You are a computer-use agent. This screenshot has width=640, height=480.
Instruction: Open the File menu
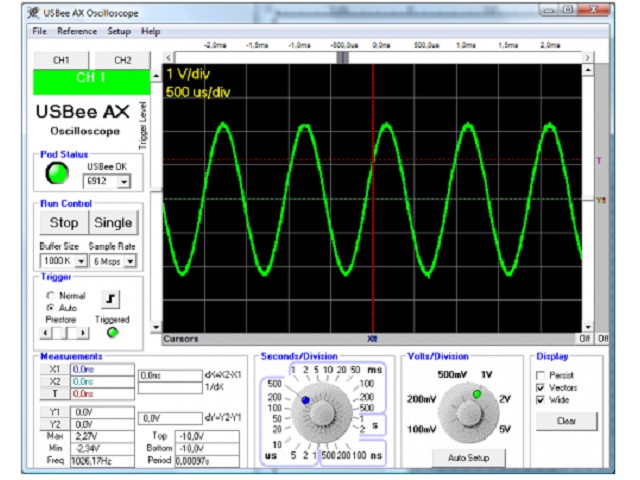pos(39,31)
